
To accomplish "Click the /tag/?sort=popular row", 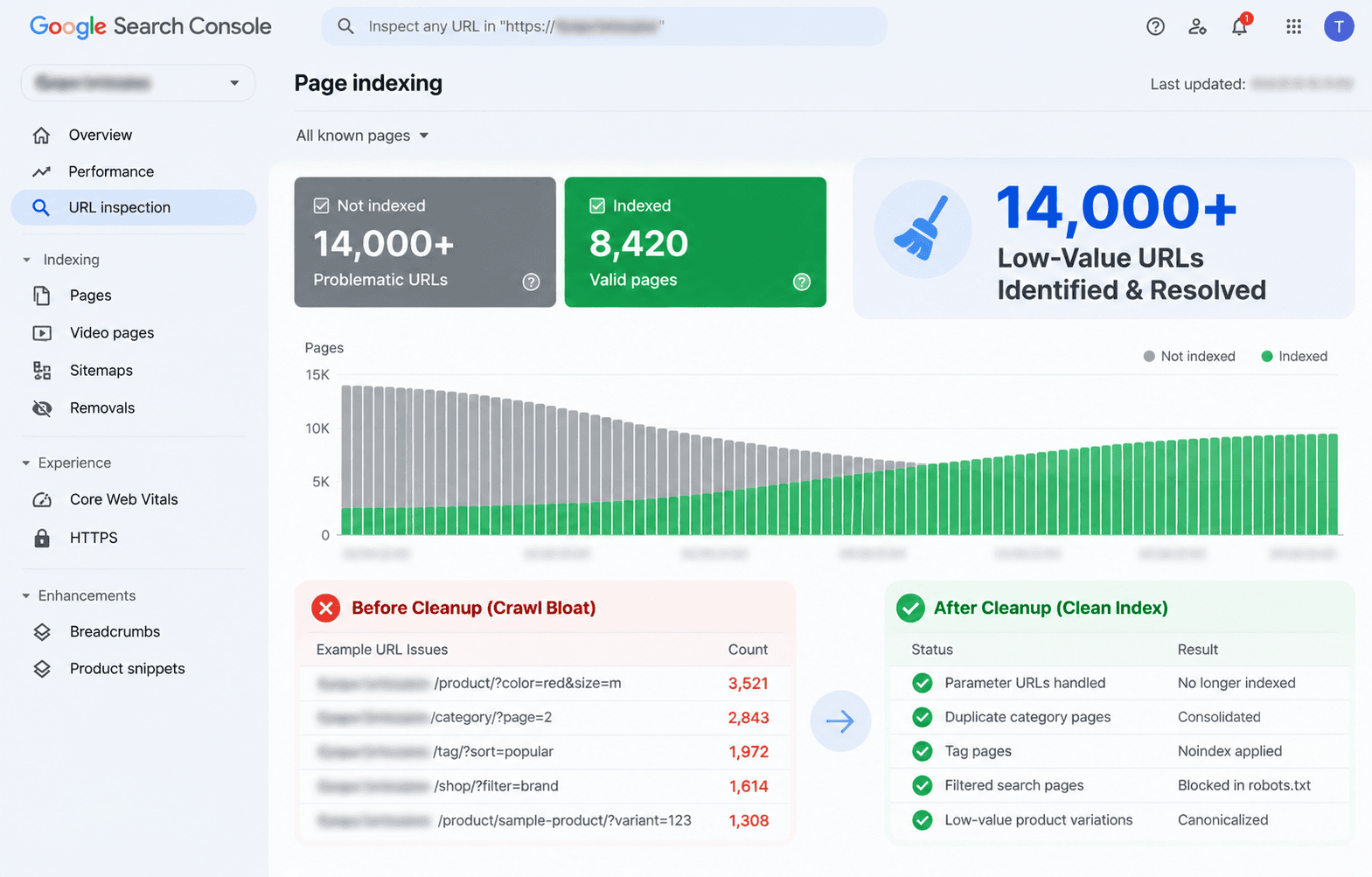I will (x=544, y=751).
